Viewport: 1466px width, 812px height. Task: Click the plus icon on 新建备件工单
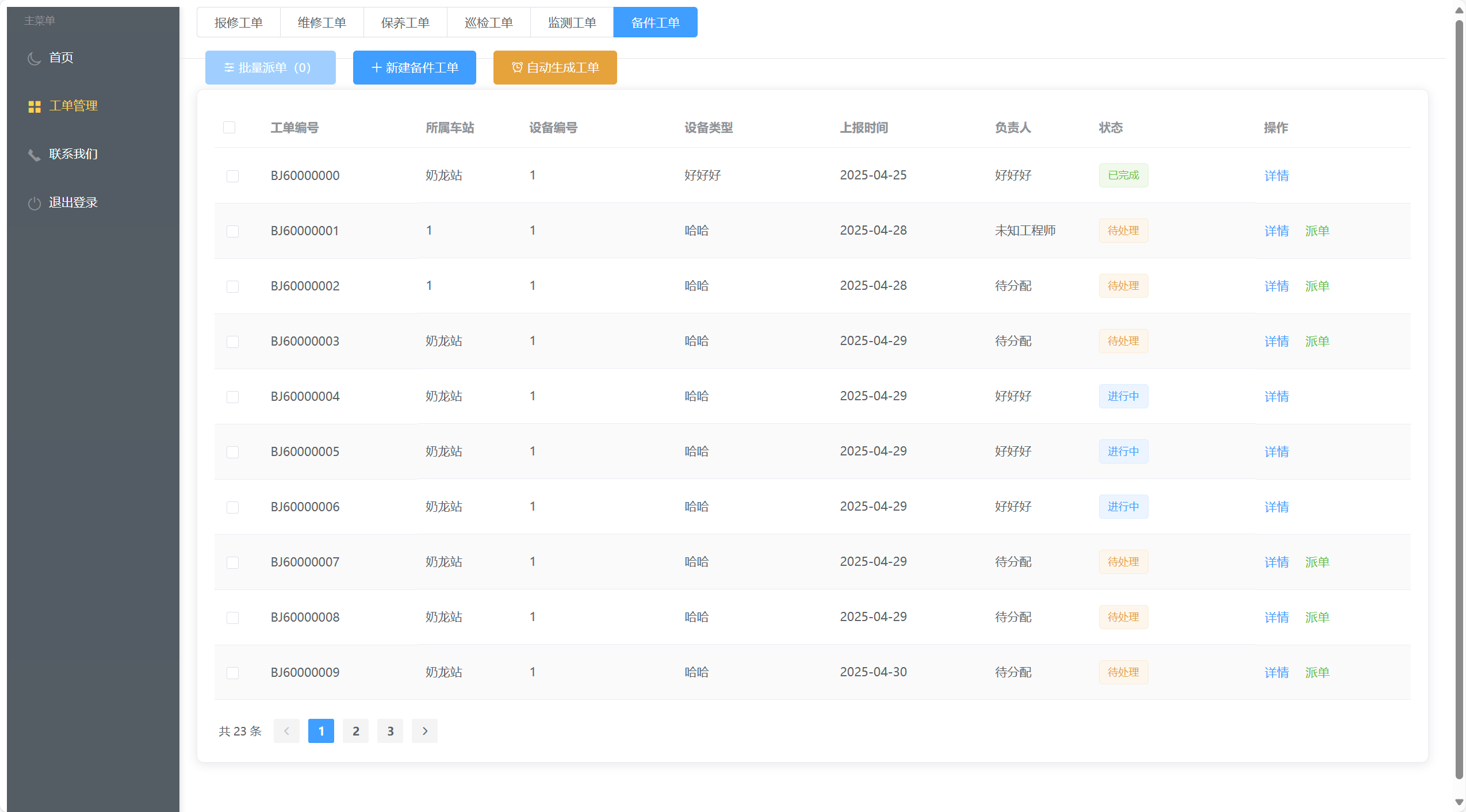click(376, 68)
